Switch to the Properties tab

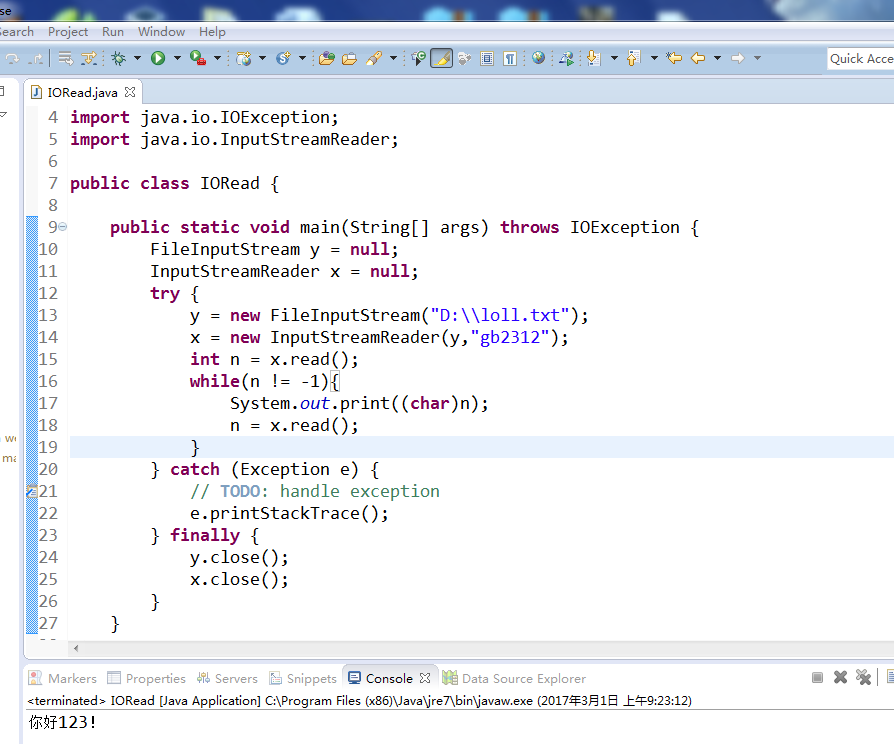[x=147, y=678]
